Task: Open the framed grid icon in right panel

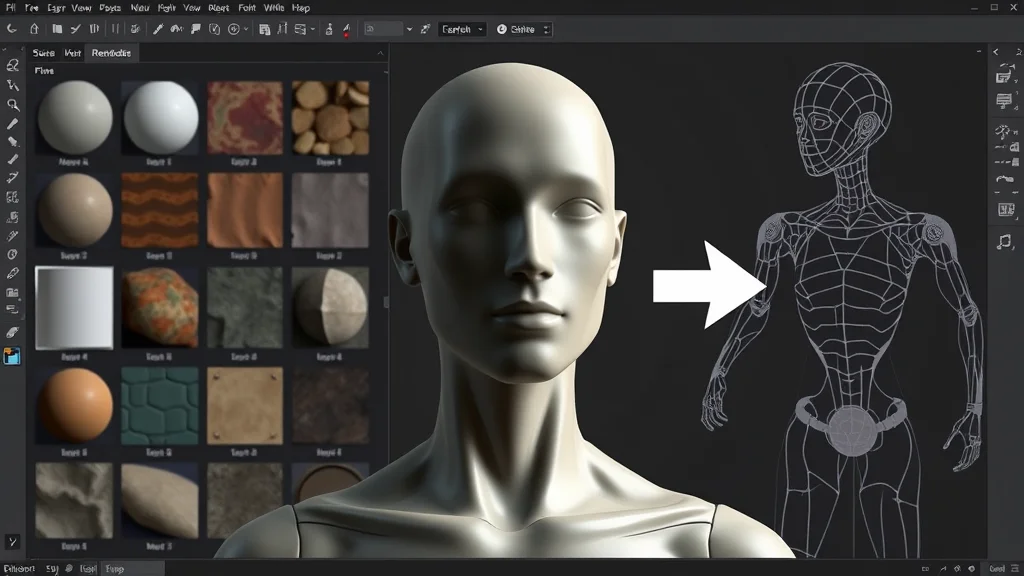Action: [1006, 210]
